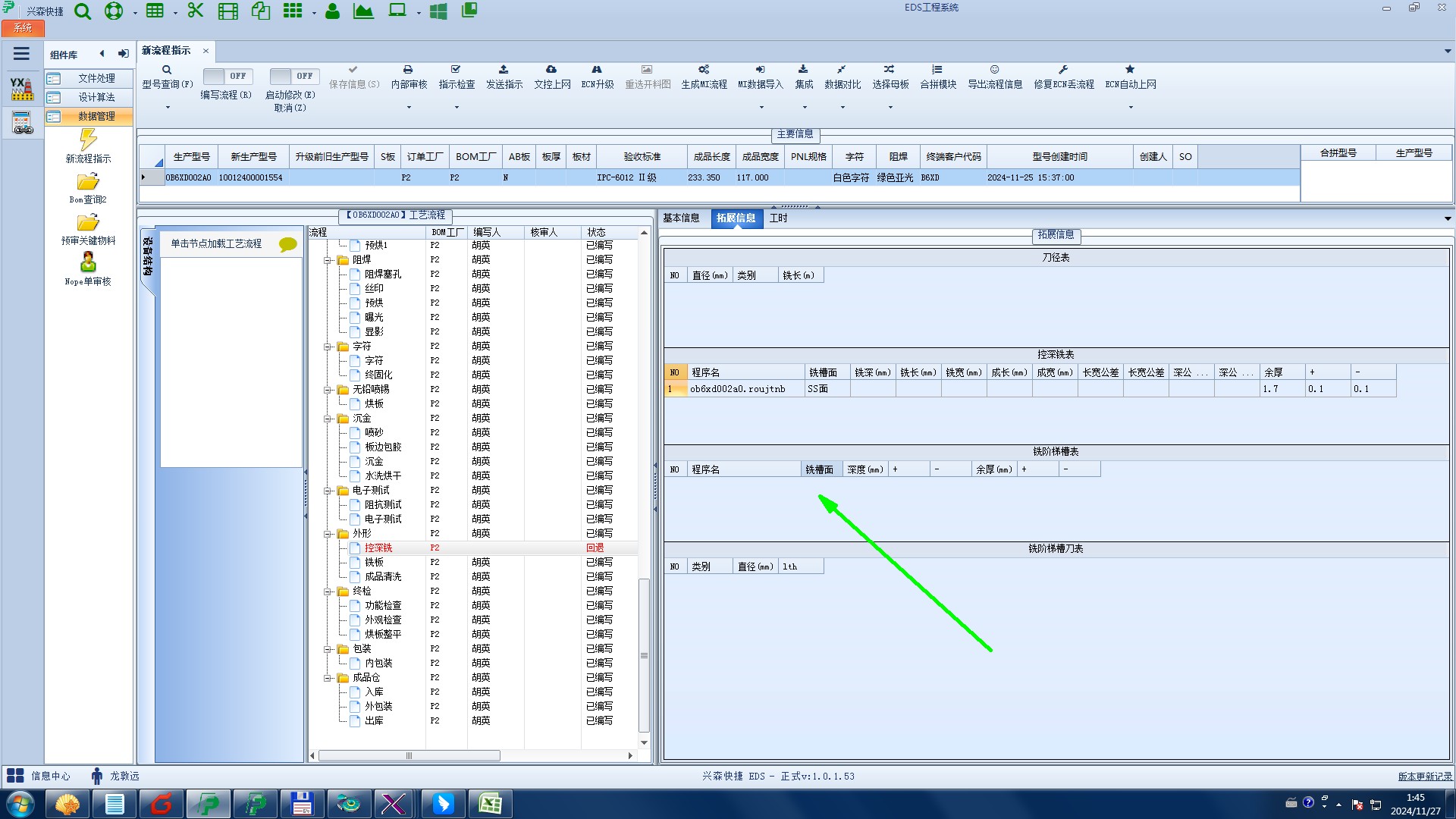
Task: Switch to the 工时 tab
Action: pos(778,218)
